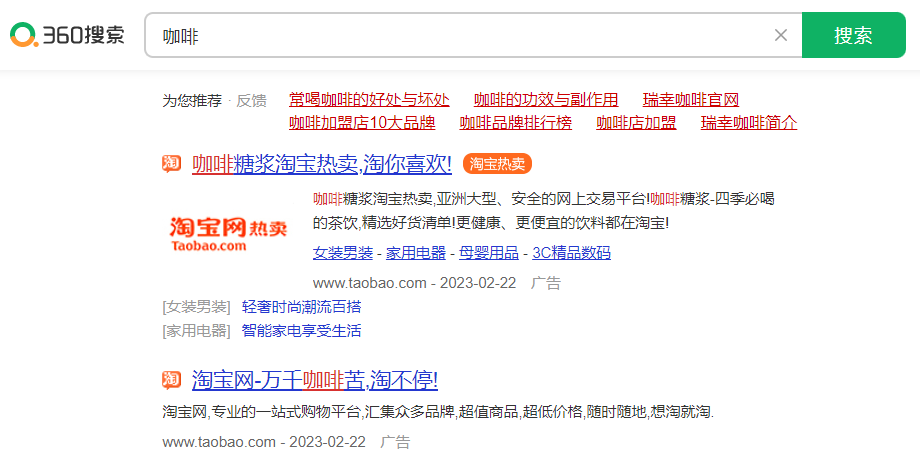Screen dimensions: 920x460
Task: Click www.taobao.com URL of first ad
Action: pyautogui.click(x=370, y=283)
